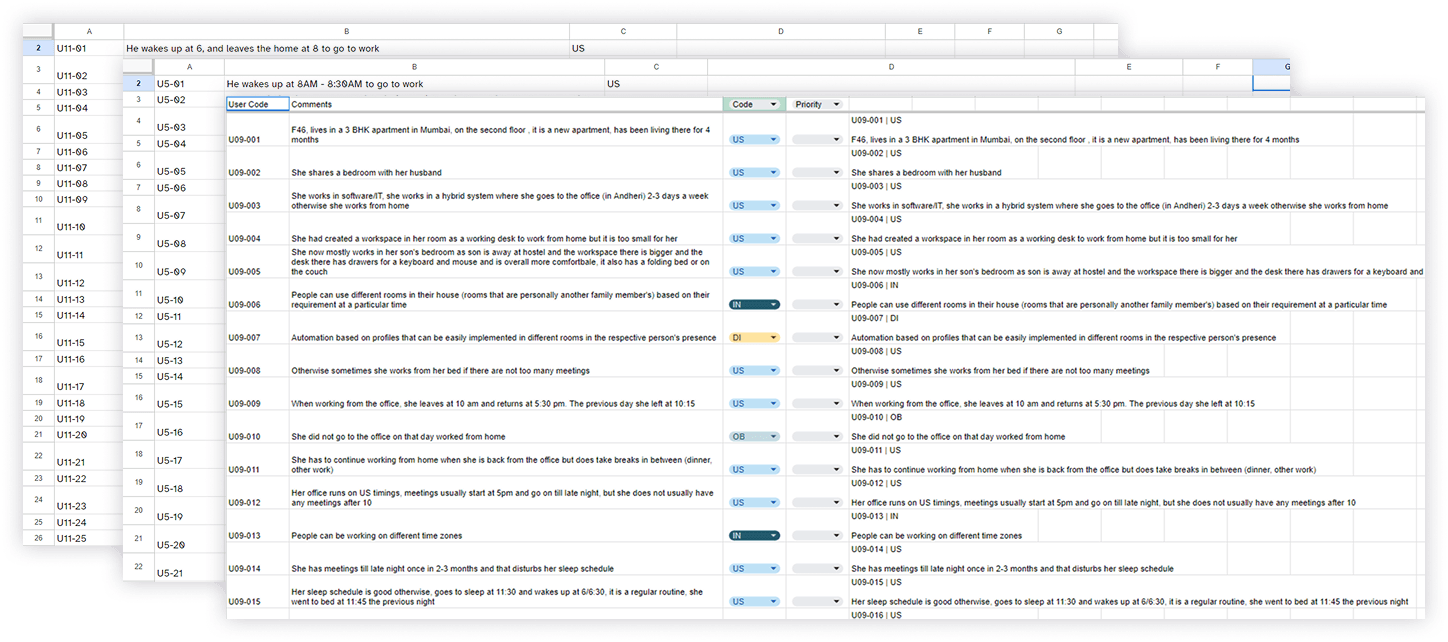Select column B header in the U5 spreadsheet

pos(415,67)
